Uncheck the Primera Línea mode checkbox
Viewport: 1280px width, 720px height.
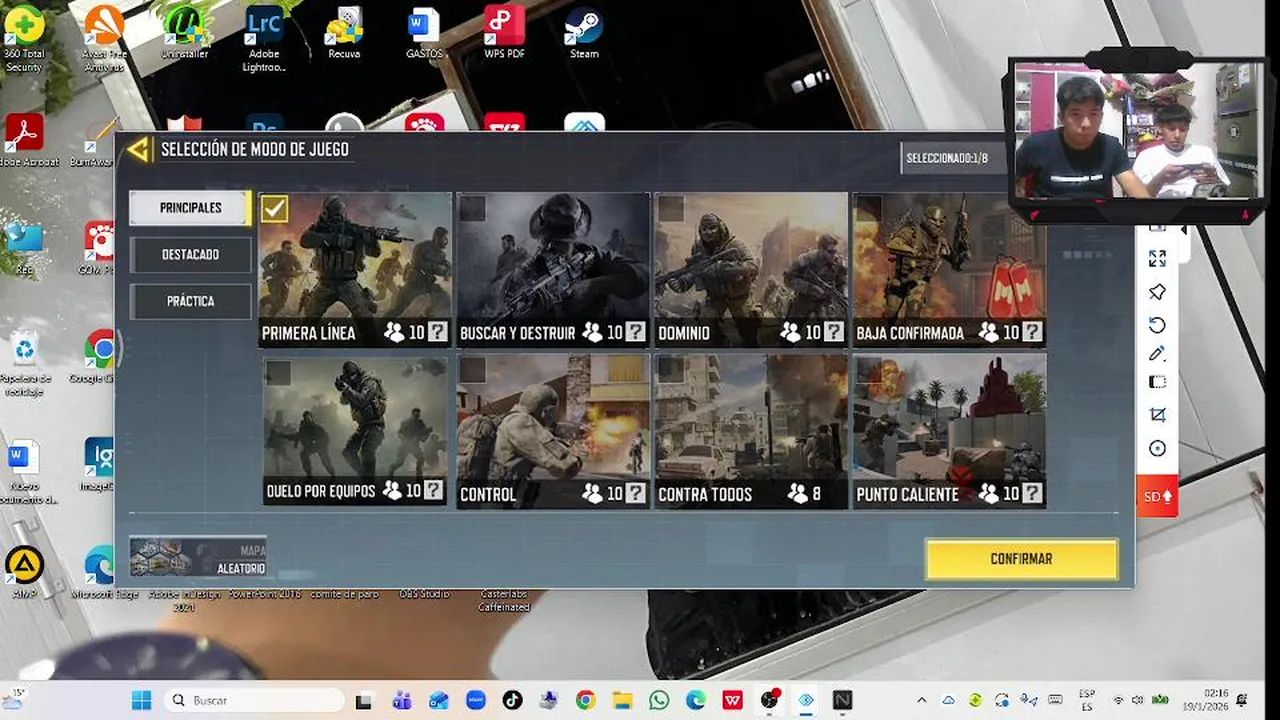point(274,208)
